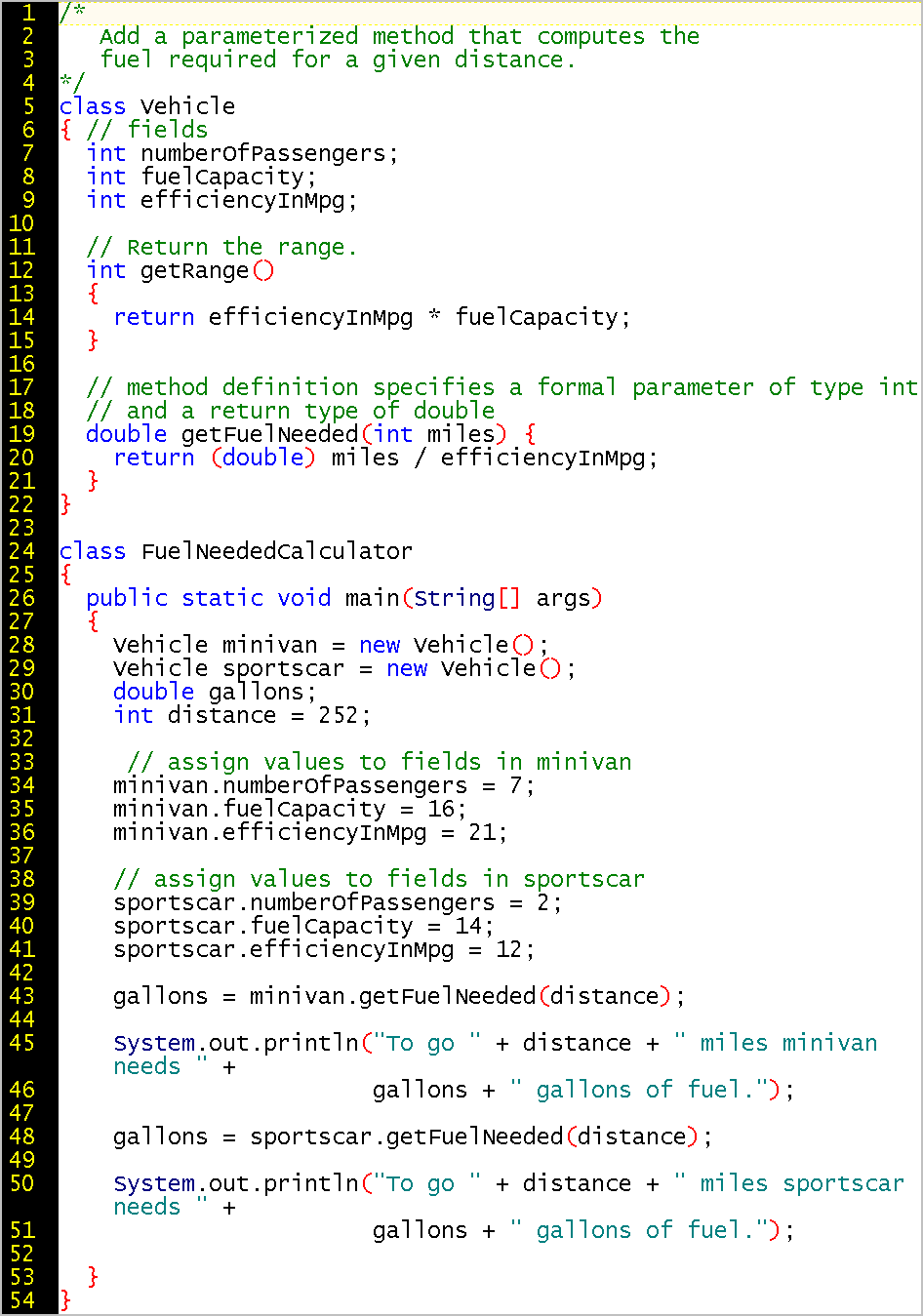Click the '// Return the range.' comment
The height and width of the screenshot is (1316, 923).
(221, 247)
